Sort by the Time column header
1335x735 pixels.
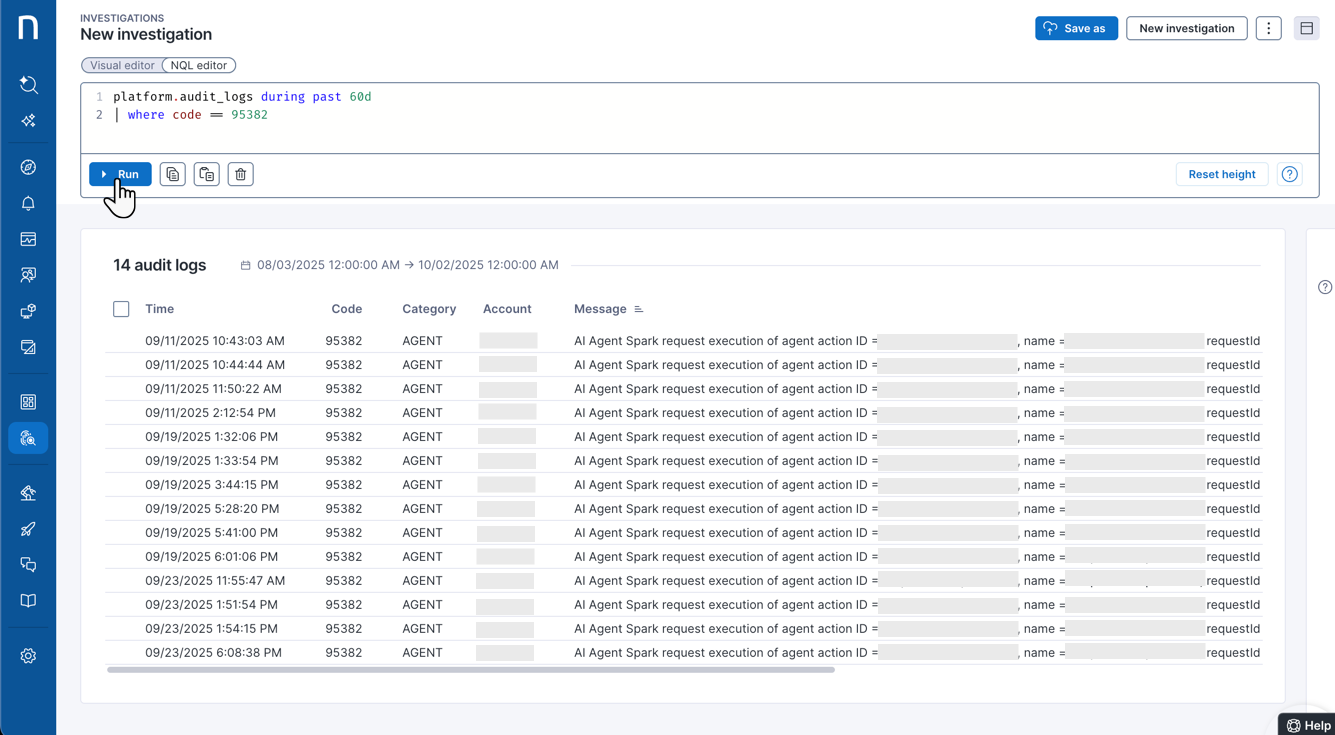[x=160, y=309]
